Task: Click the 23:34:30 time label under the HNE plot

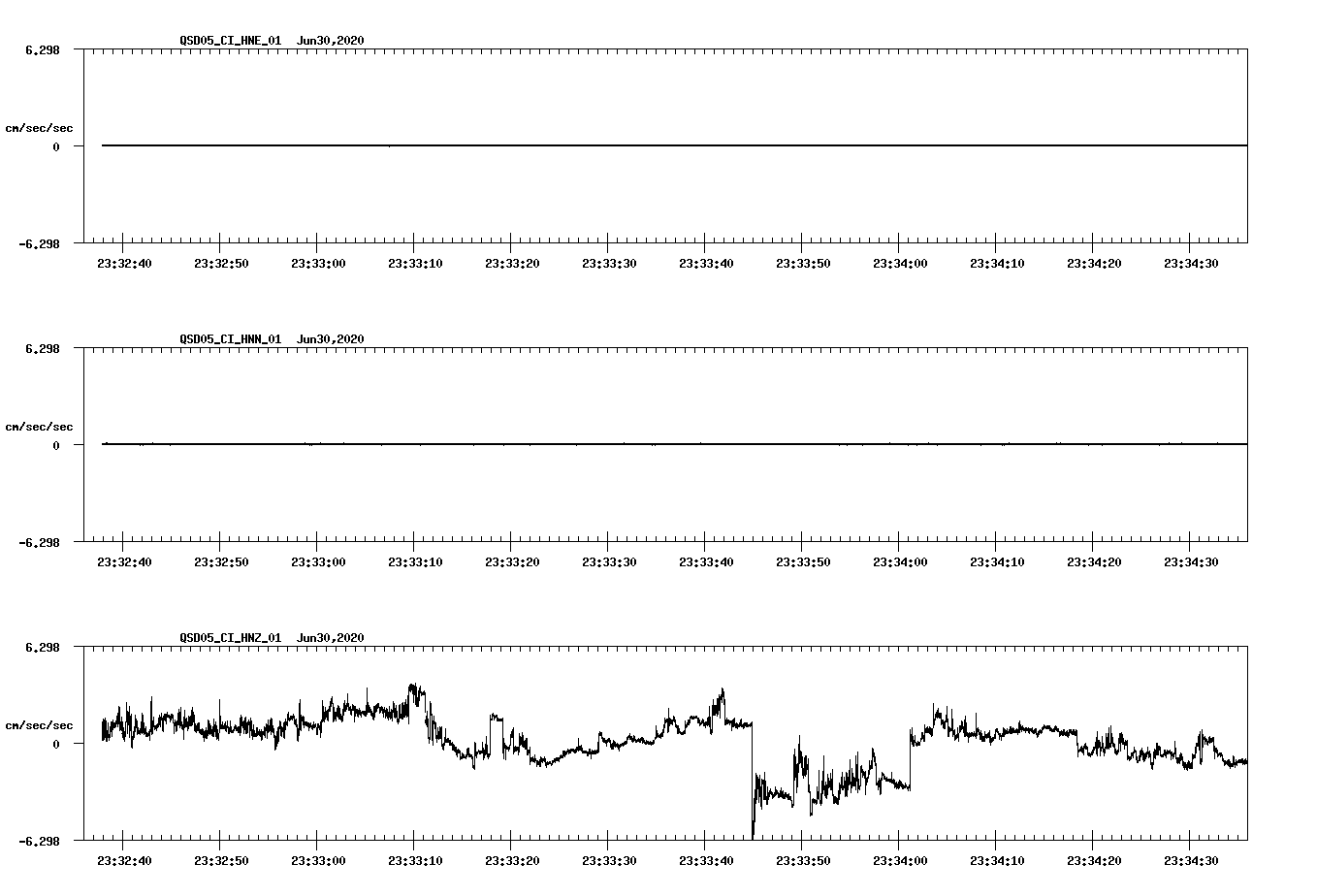Action: click(1191, 263)
